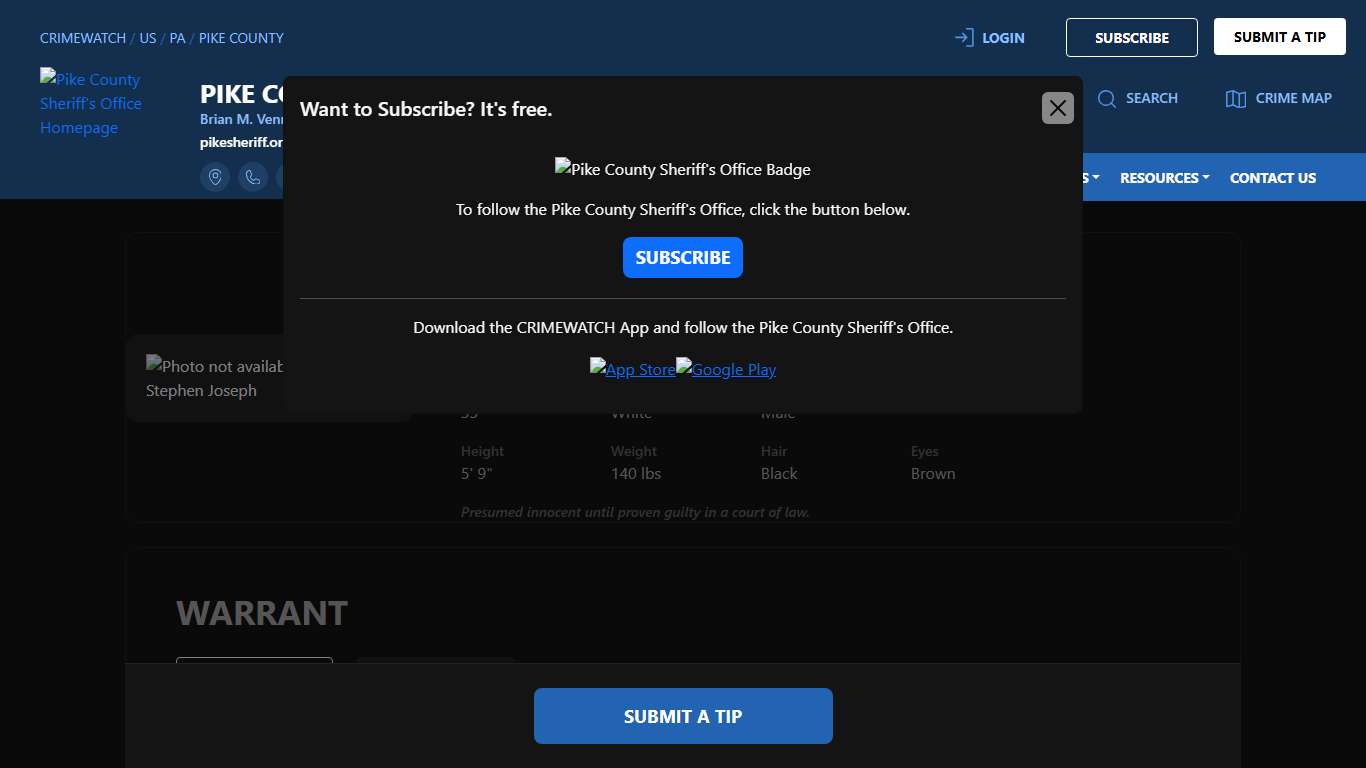Open the Pike County breadcrumb link
The height and width of the screenshot is (768, 1366).
(x=241, y=38)
